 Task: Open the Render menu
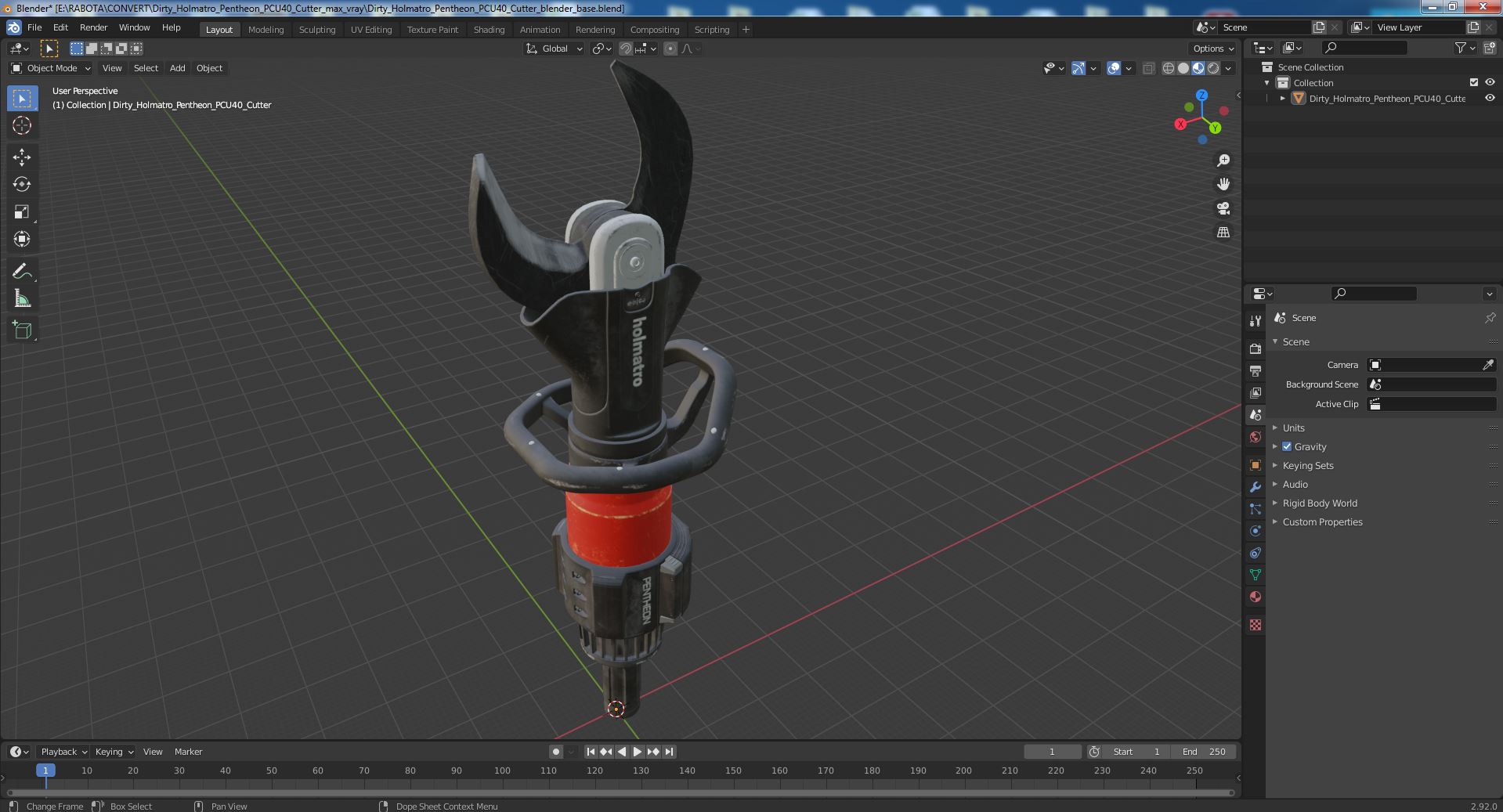tap(93, 27)
